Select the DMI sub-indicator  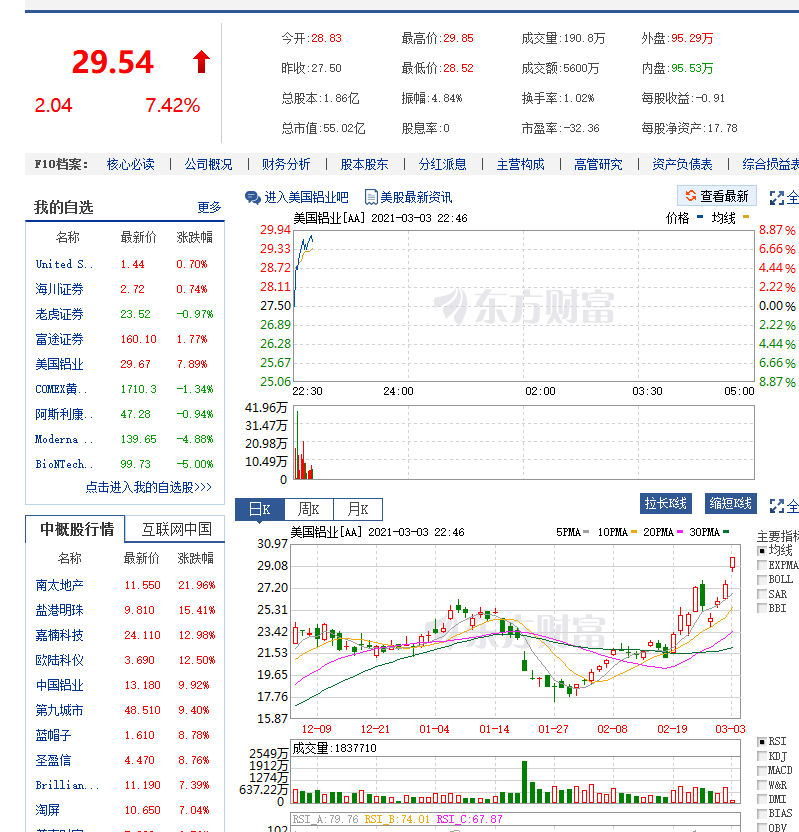pos(762,799)
